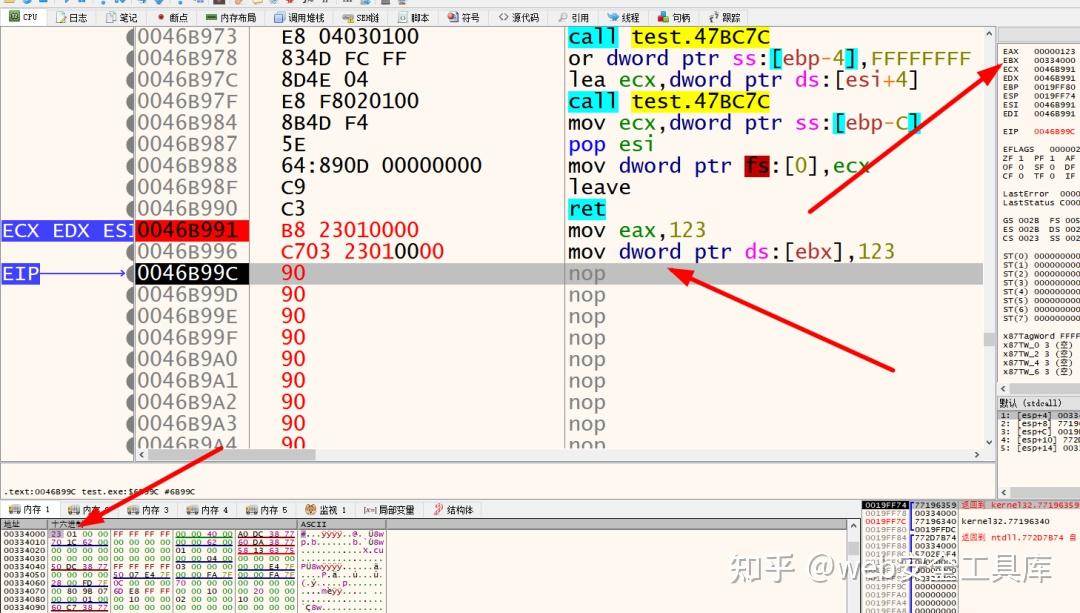Screen dimensions: 1080x613
Task: Open the 脚本 script tab
Action: tap(413, 17)
